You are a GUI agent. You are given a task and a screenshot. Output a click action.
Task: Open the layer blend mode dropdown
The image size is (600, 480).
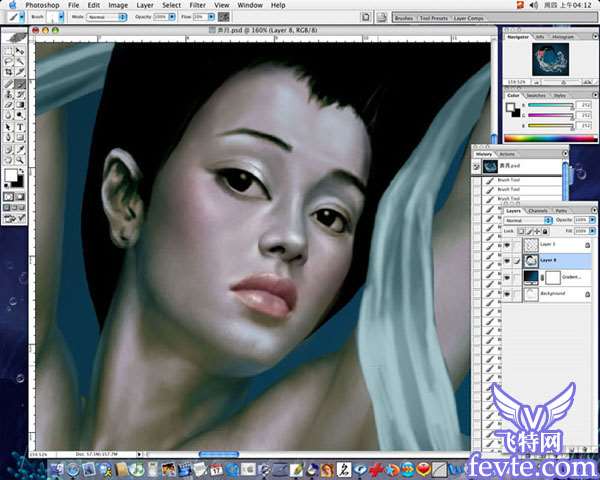pyautogui.click(x=528, y=220)
